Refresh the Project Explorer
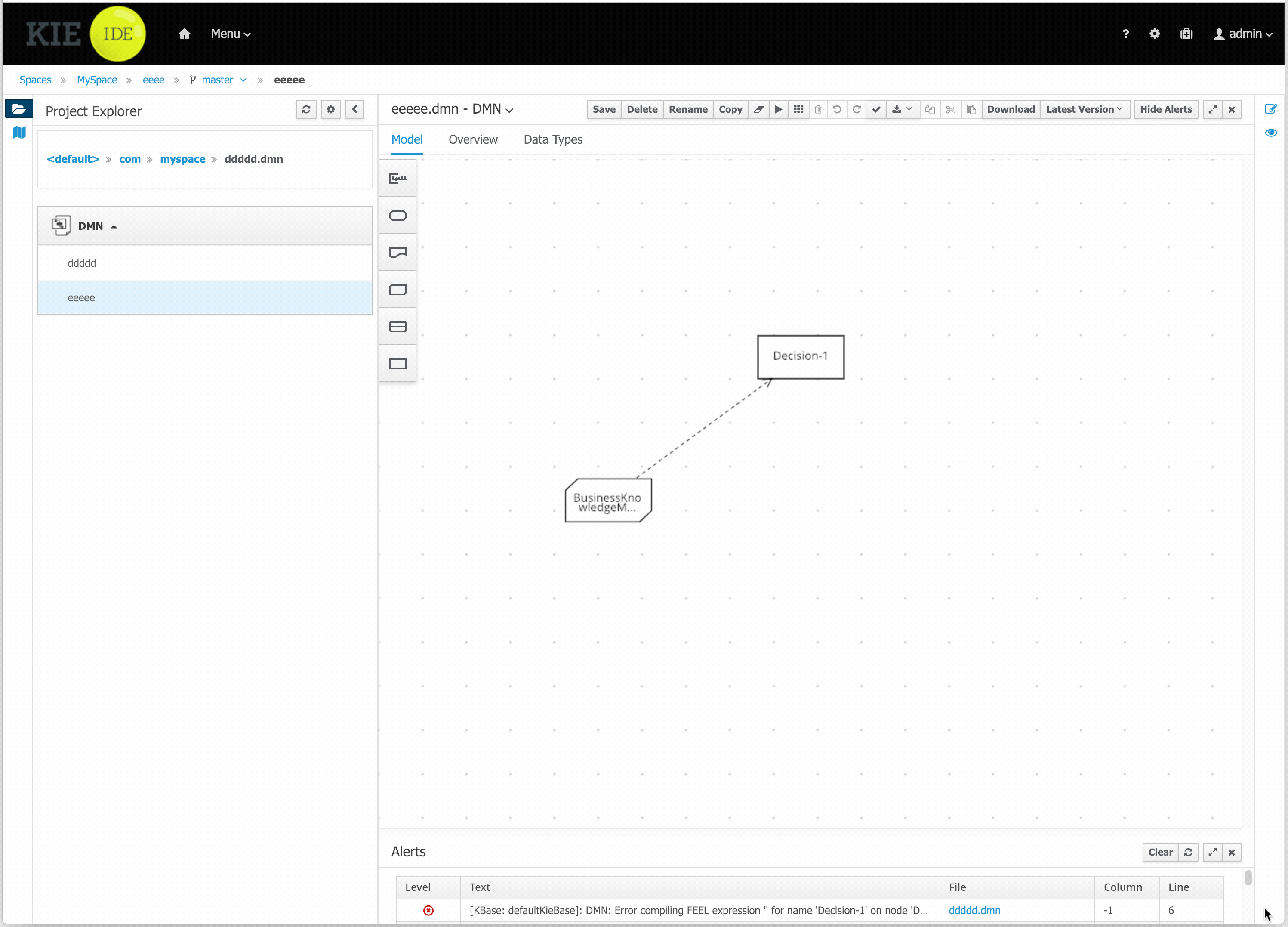Viewport: 1288px width, 927px height. click(306, 109)
